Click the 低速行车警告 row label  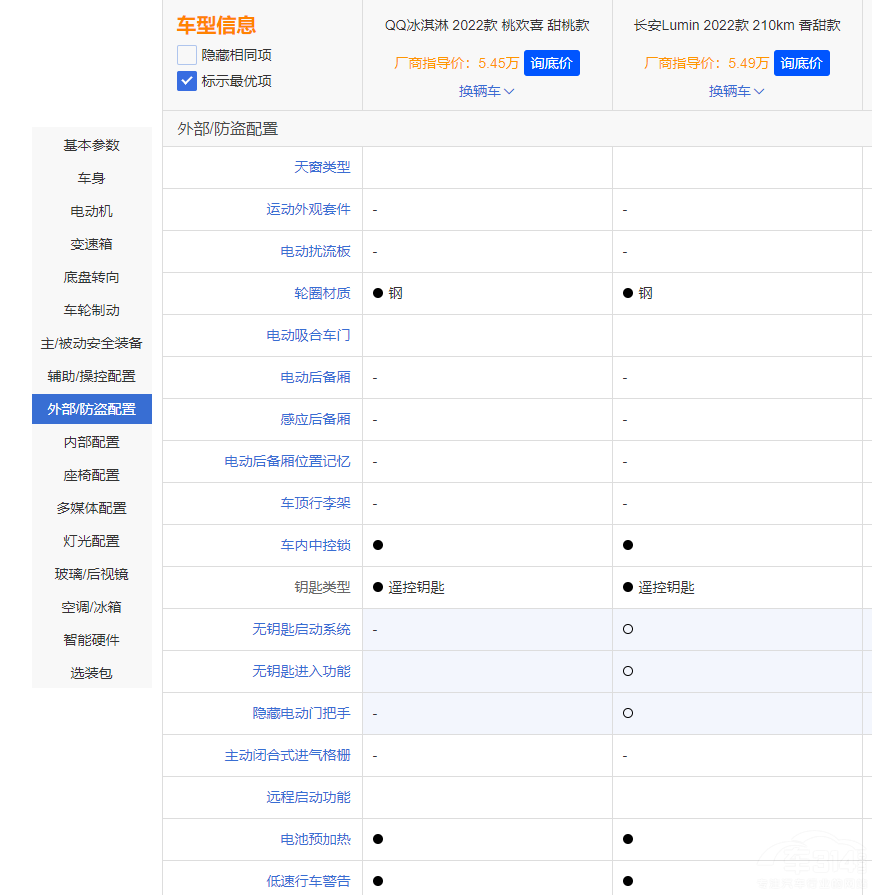pos(308,881)
